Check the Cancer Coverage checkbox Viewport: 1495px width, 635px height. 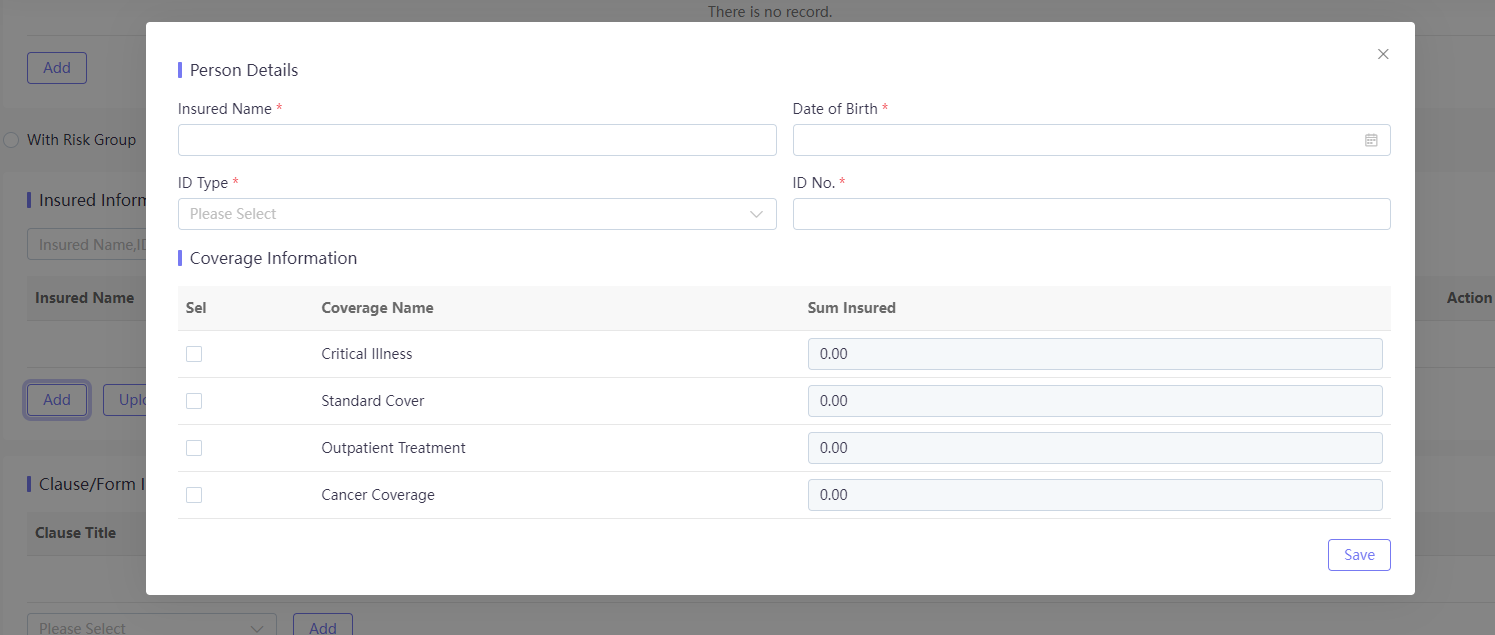194,495
